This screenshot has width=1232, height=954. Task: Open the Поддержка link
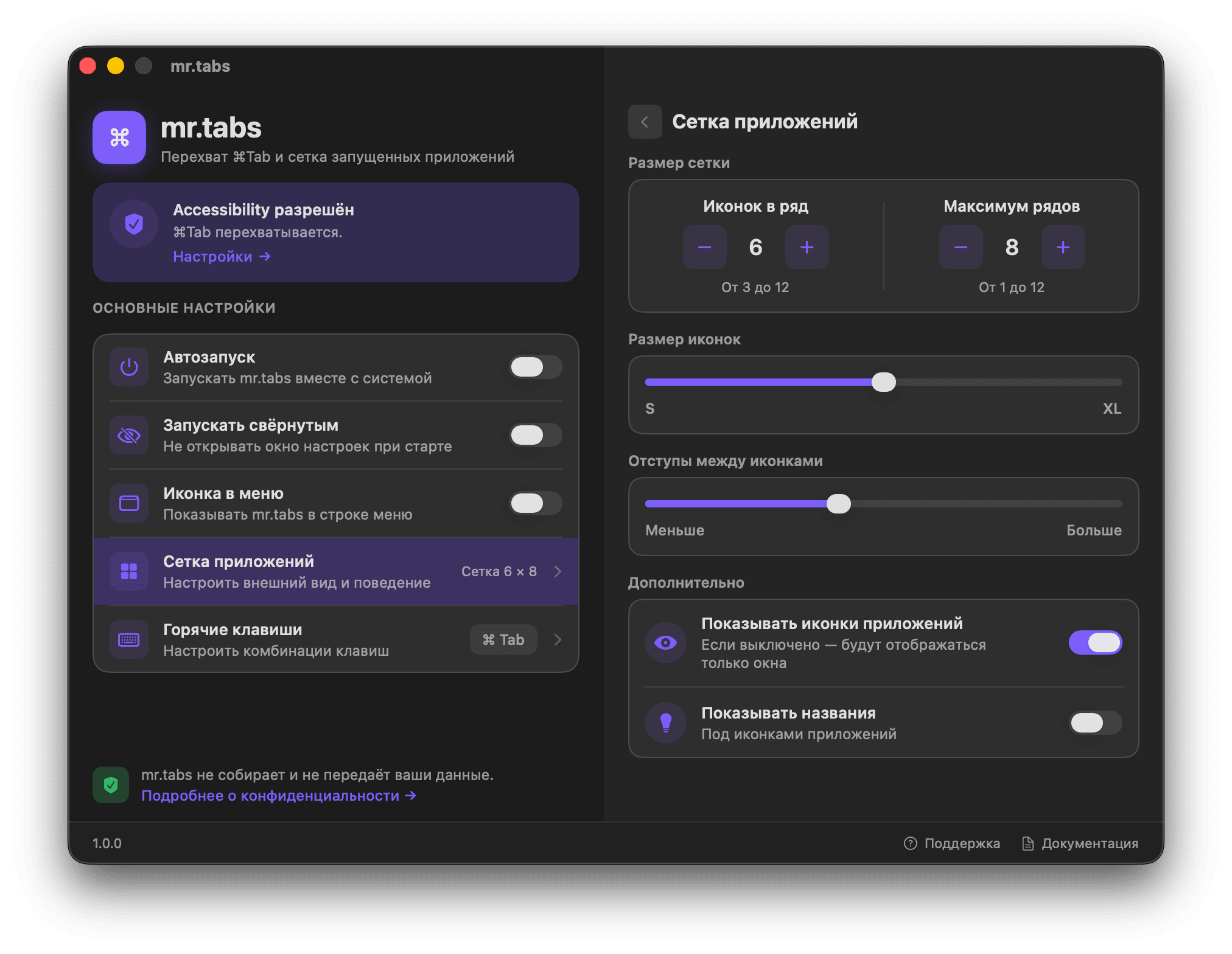pos(952,843)
